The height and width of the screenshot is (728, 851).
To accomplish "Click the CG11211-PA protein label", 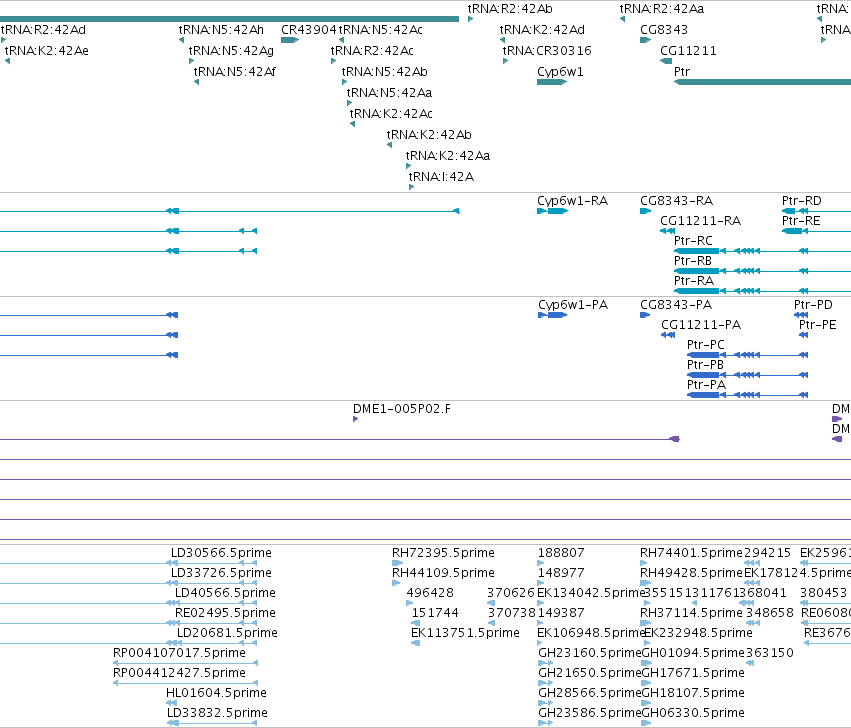I will (x=701, y=325).
